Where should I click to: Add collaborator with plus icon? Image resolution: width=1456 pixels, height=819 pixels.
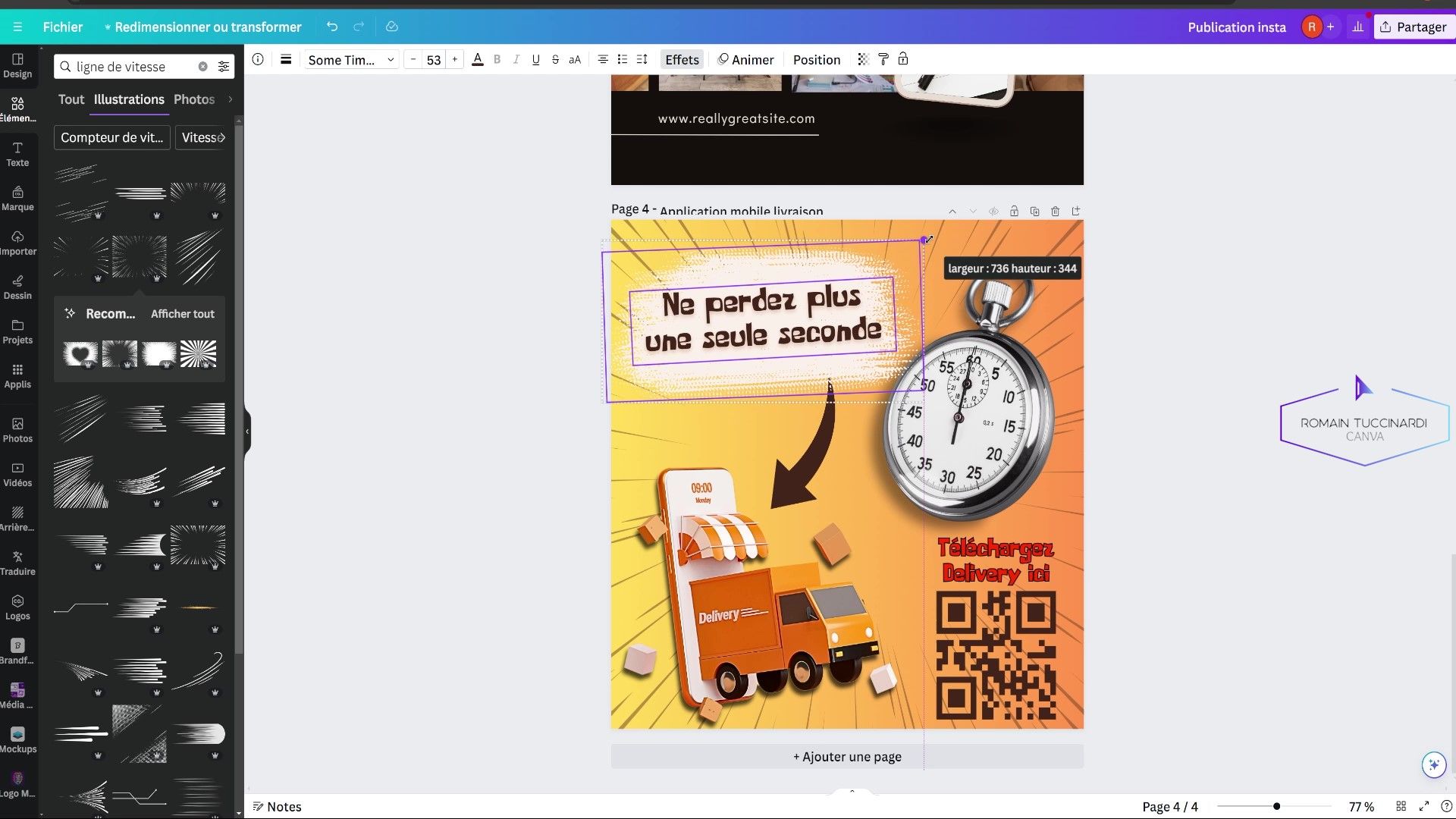(1330, 27)
